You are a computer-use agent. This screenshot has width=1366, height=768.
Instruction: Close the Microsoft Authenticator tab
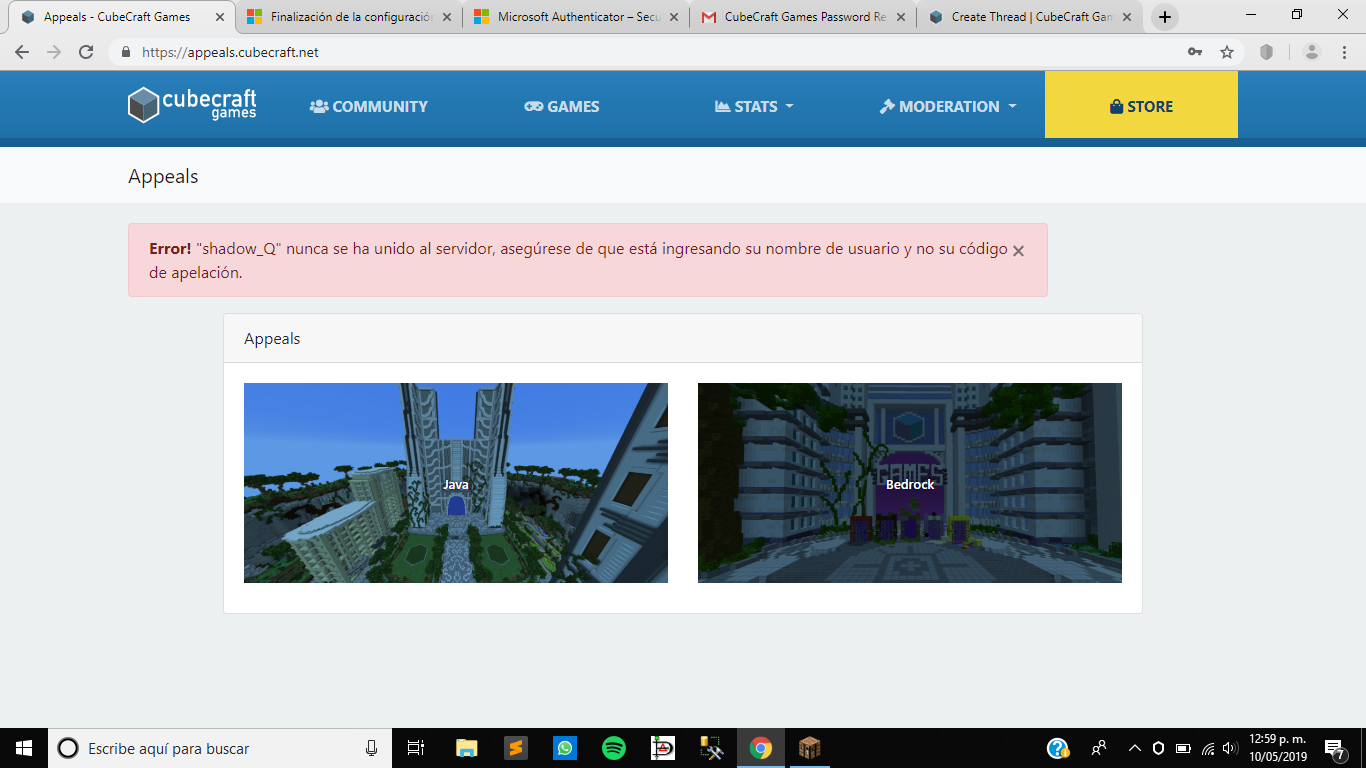point(674,17)
